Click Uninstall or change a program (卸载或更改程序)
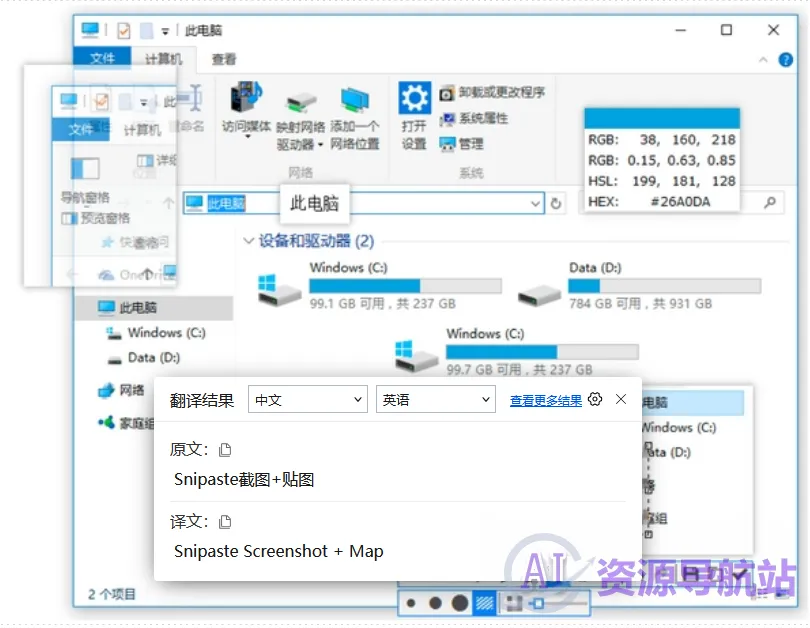 (492, 92)
